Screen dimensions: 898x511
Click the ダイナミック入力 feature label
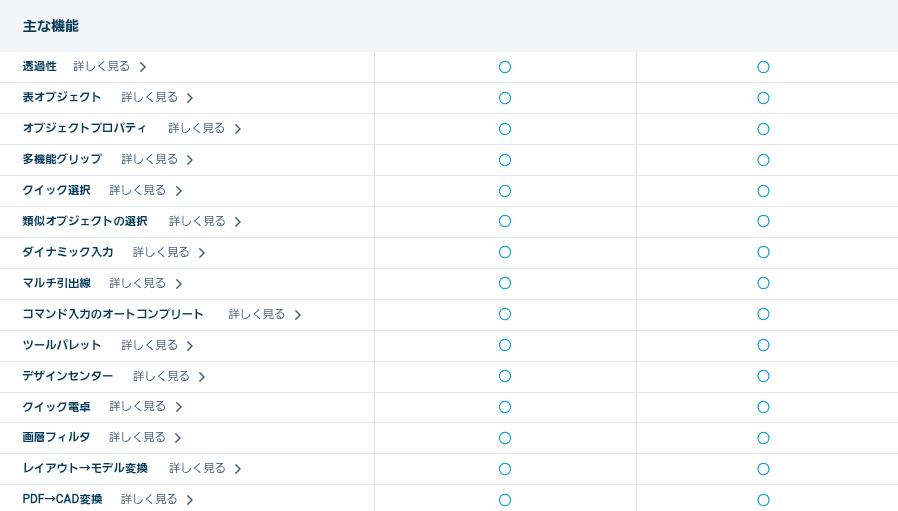pyautogui.click(x=68, y=252)
